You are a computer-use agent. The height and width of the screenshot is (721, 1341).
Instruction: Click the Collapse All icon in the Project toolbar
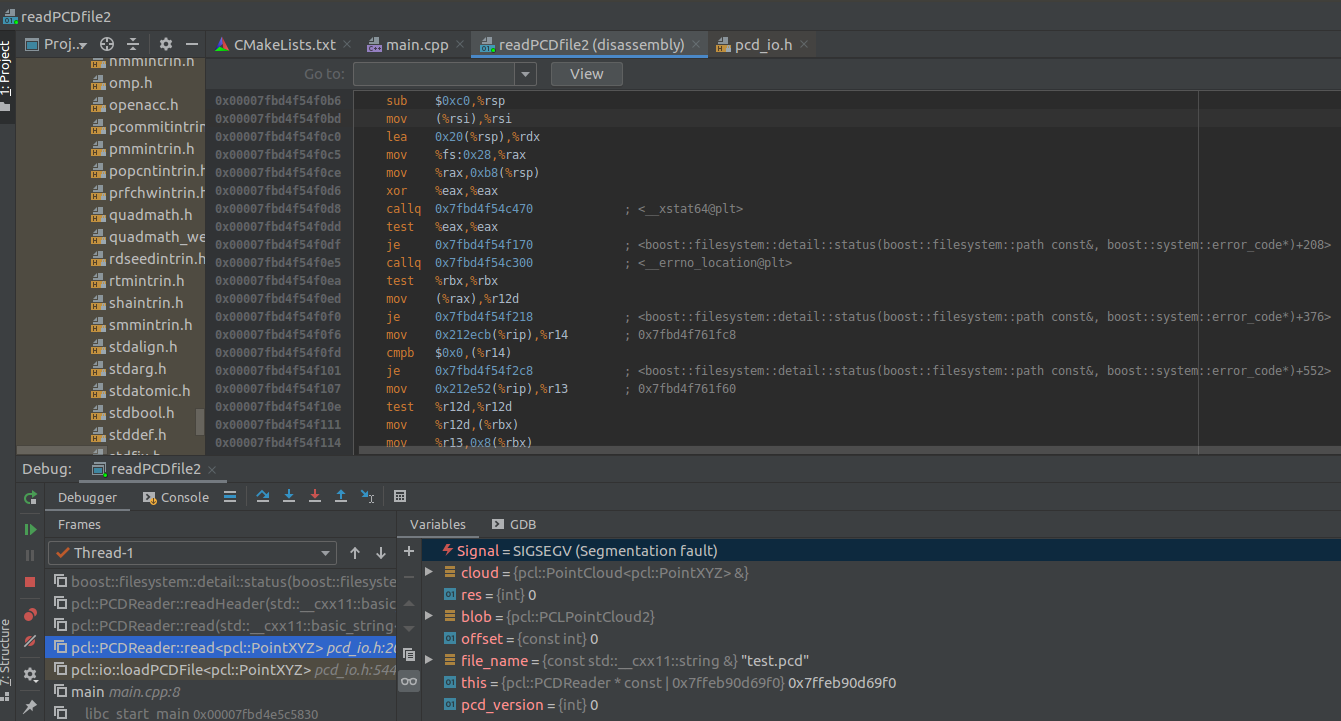132,44
